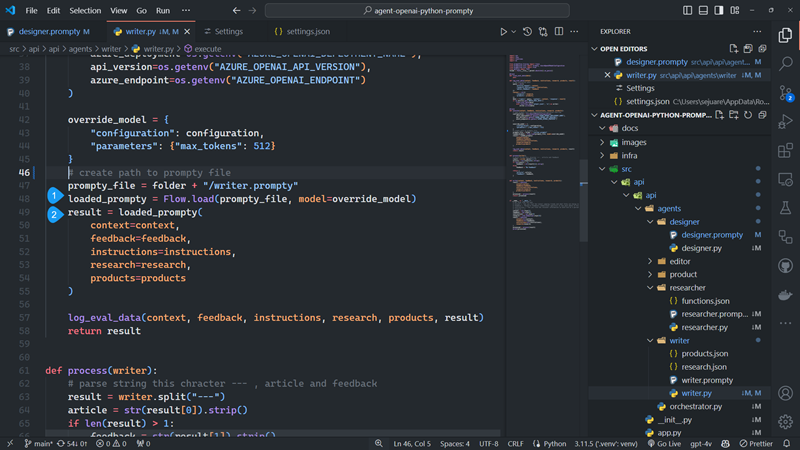The image size is (800, 450).
Task: Open the Run and Debug view
Action: click(x=786, y=121)
